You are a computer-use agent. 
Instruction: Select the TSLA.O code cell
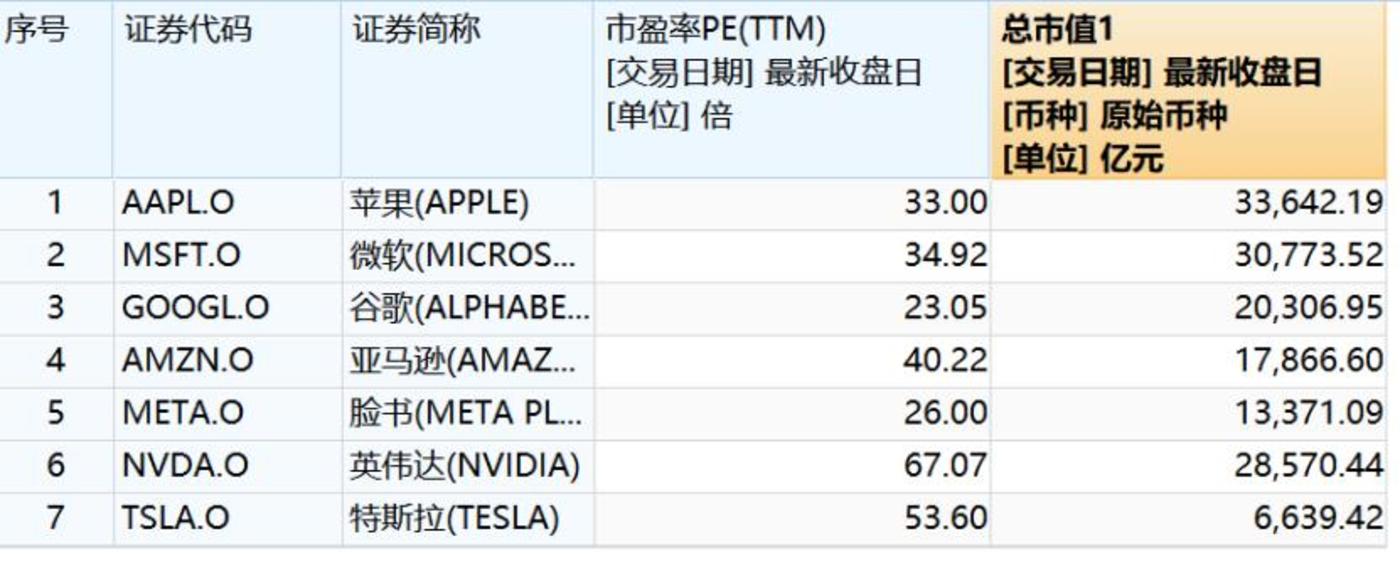point(176,518)
